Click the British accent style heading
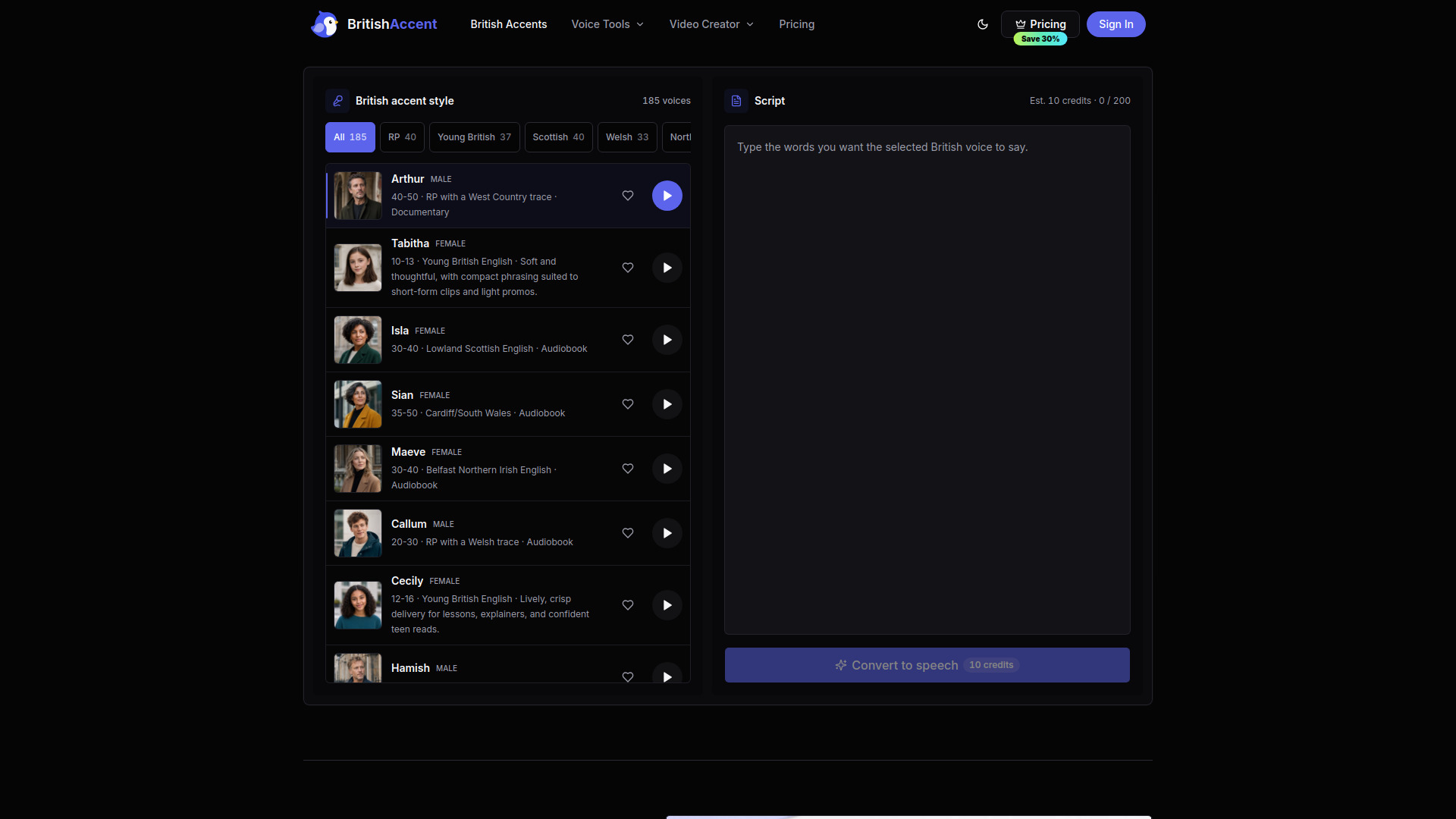The height and width of the screenshot is (819, 1456). click(405, 101)
